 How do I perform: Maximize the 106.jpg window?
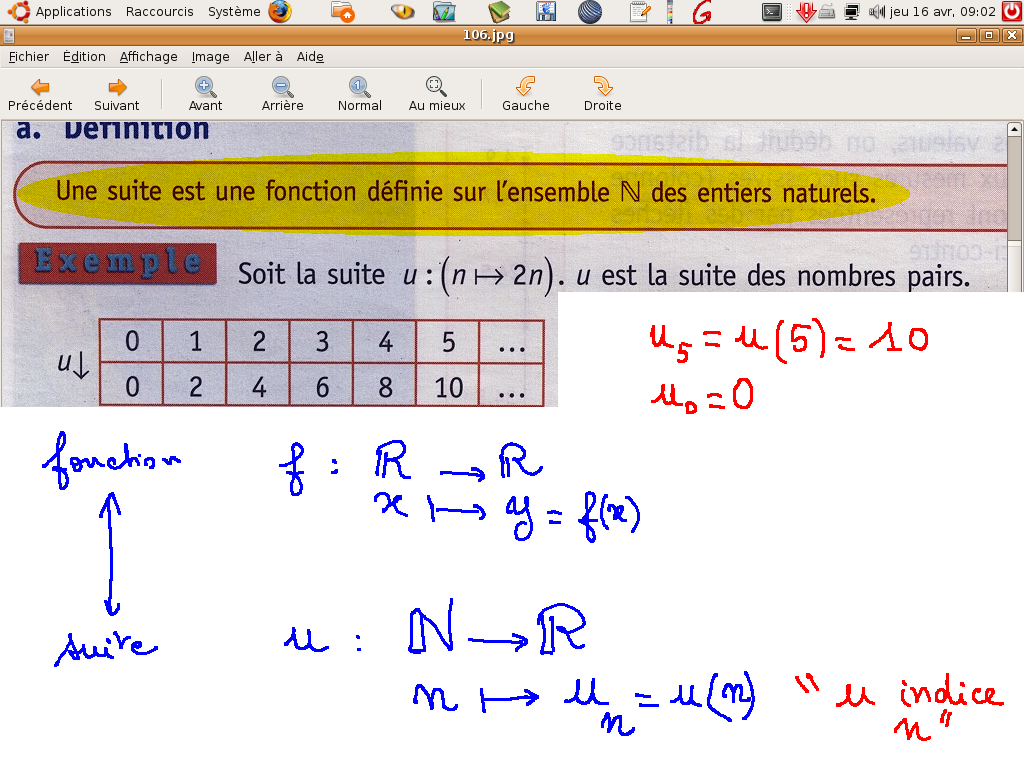coord(989,36)
